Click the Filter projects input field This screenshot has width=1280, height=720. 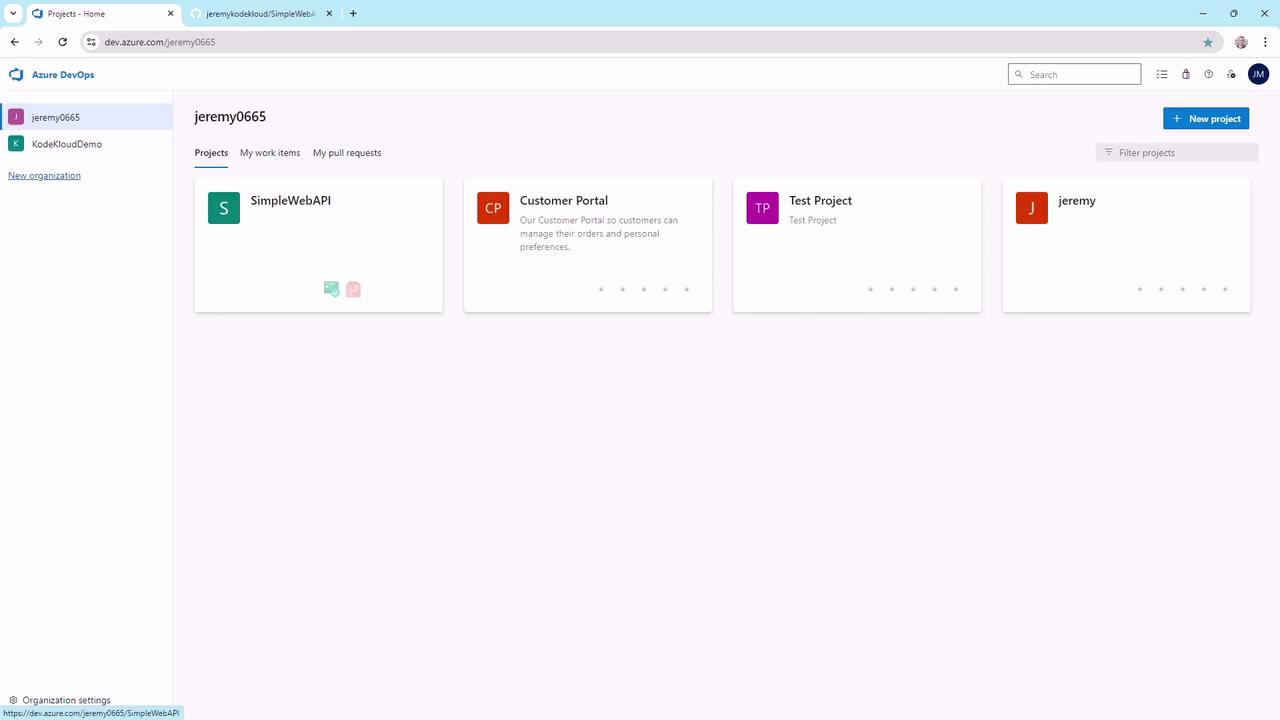coord(1177,152)
